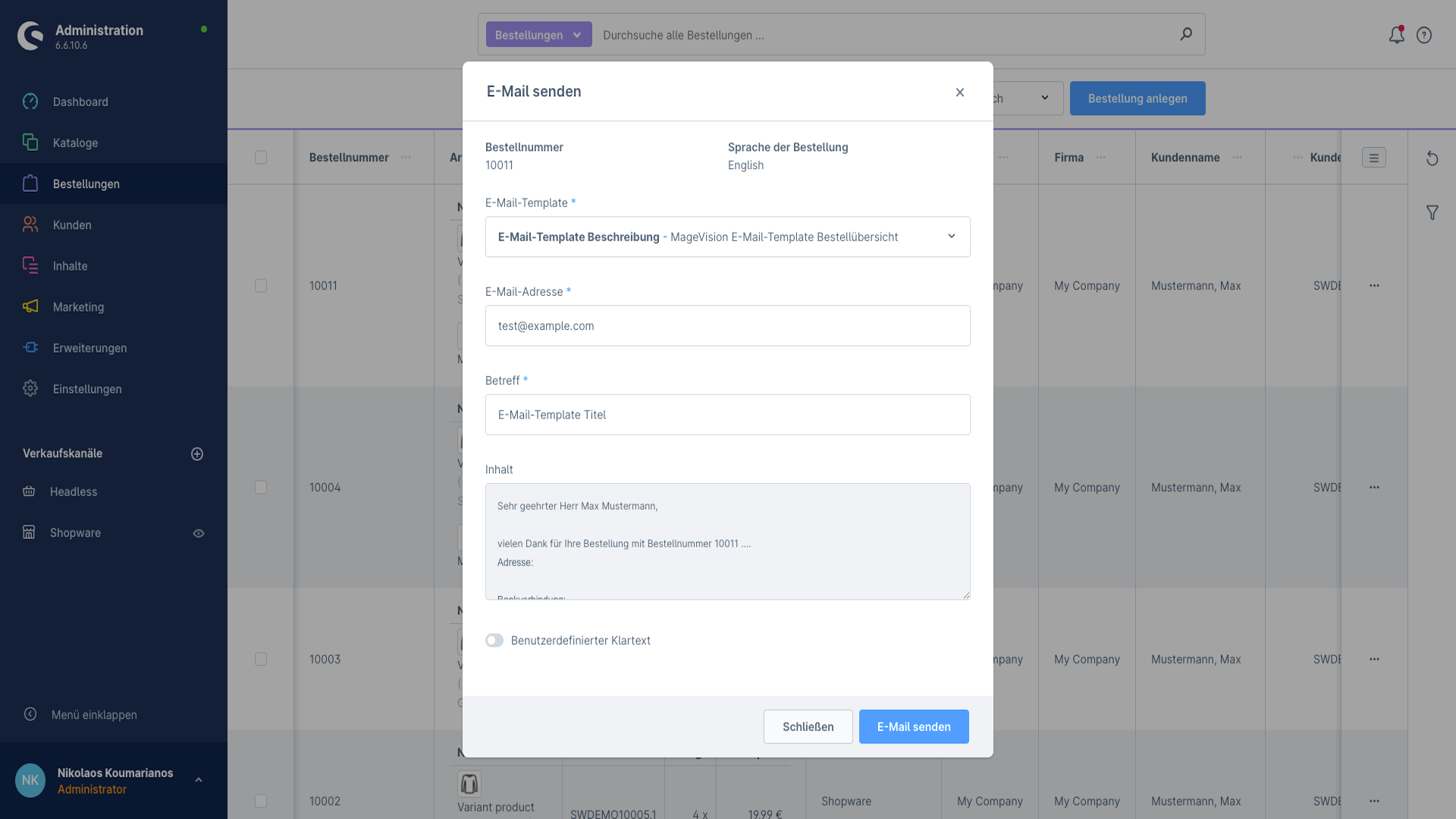Open the help question mark icon
This screenshot has height=819, width=1456.
(x=1424, y=35)
